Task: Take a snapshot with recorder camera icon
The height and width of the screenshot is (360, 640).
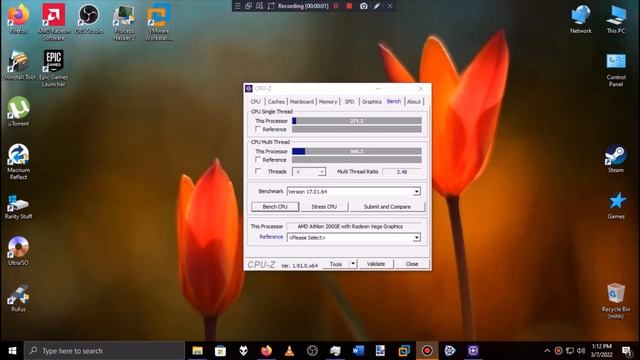Action: [x=364, y=6]
